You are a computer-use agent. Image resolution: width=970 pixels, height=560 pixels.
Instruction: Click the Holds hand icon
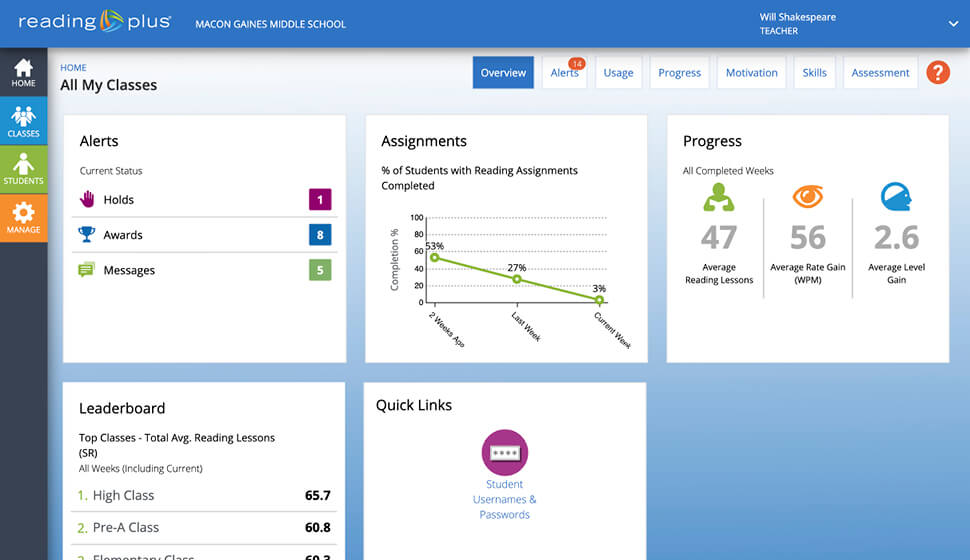tap(87, 199)
